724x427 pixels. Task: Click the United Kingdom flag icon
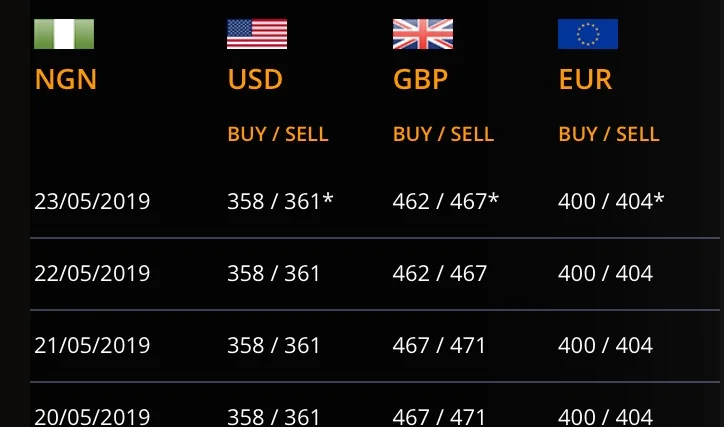pyautogui.click(x=422, y=34)
